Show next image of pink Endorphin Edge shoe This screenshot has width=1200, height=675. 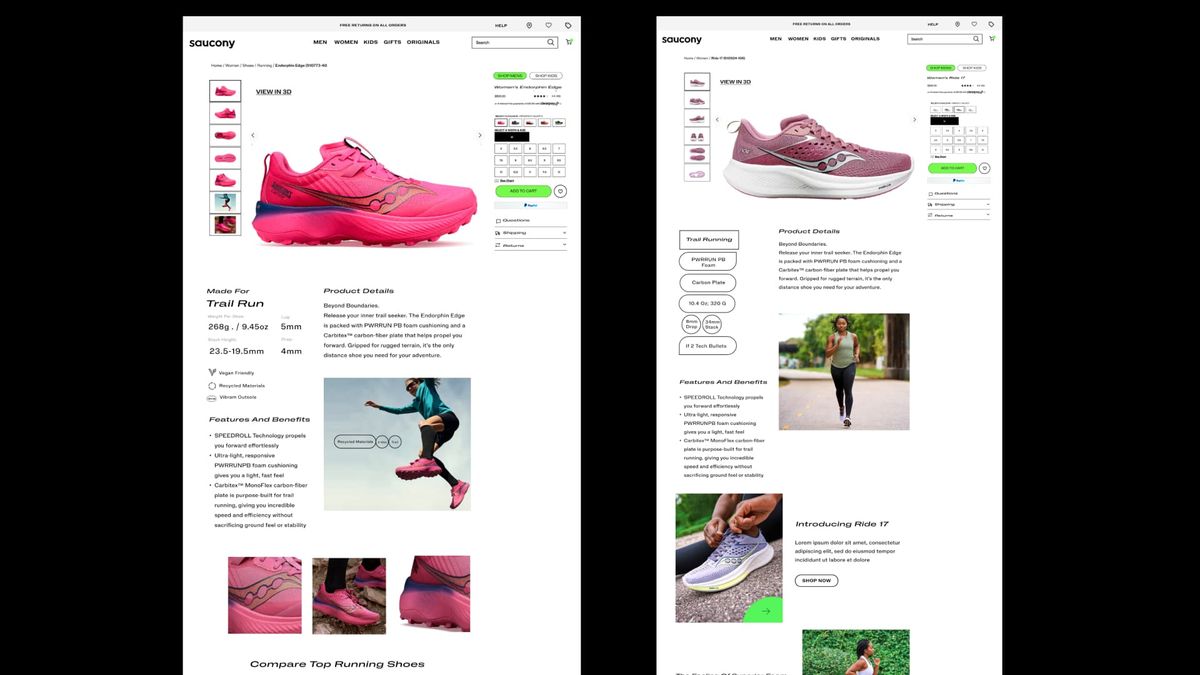(x=480, y=135)
